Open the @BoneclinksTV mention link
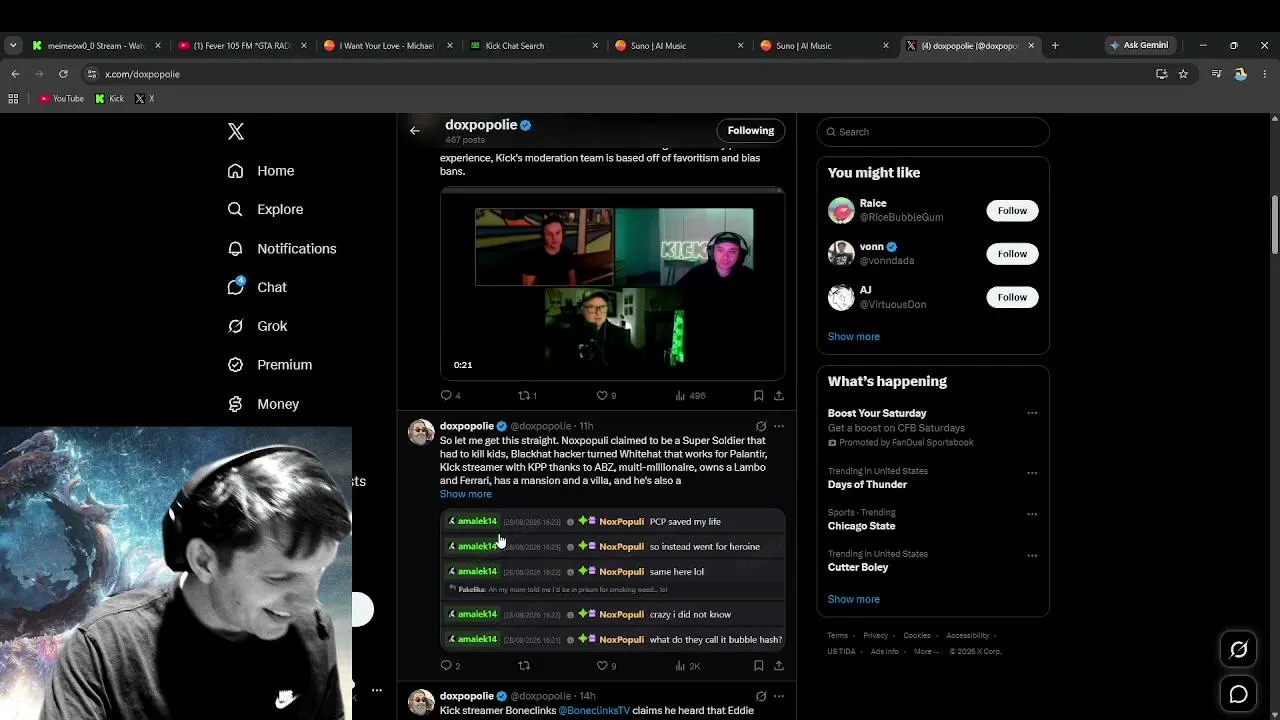 594,711
